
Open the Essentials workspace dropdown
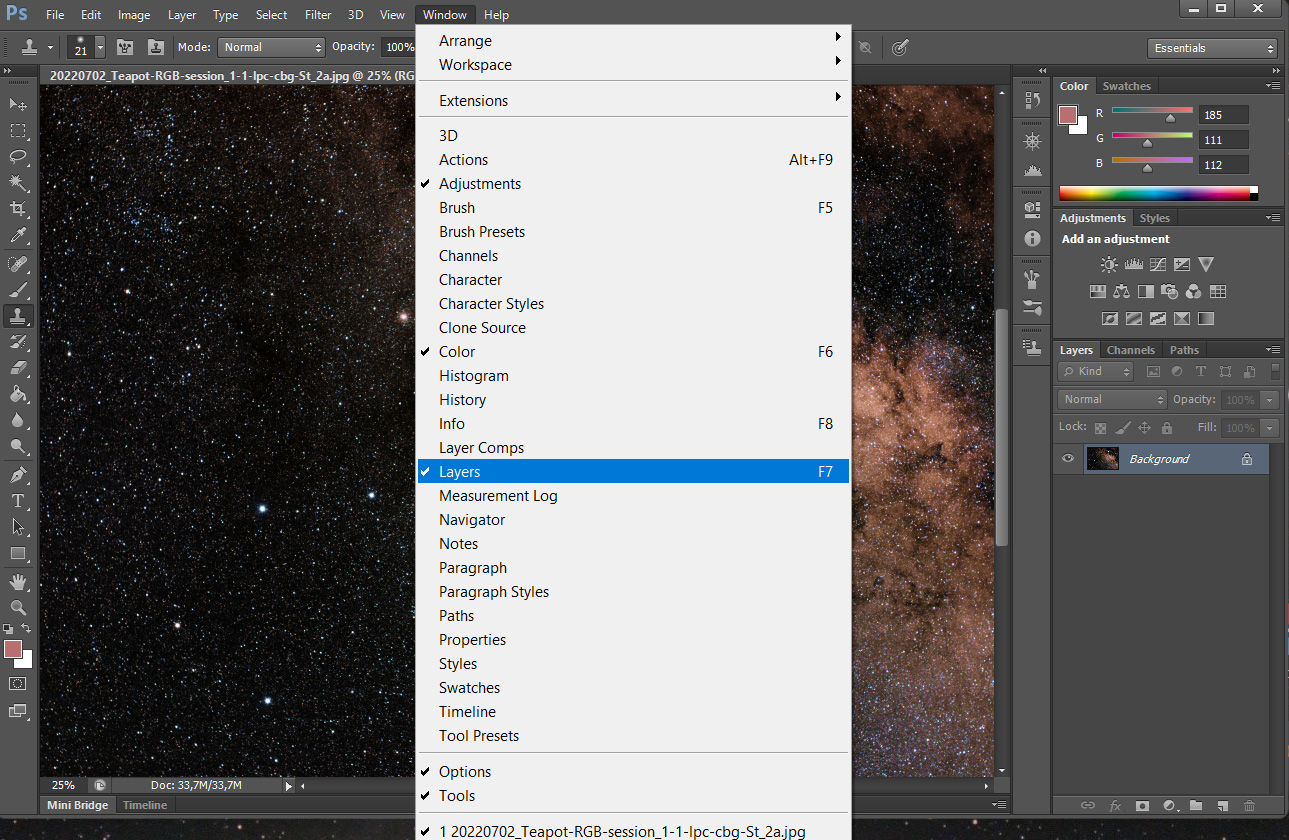[1213, 48]
